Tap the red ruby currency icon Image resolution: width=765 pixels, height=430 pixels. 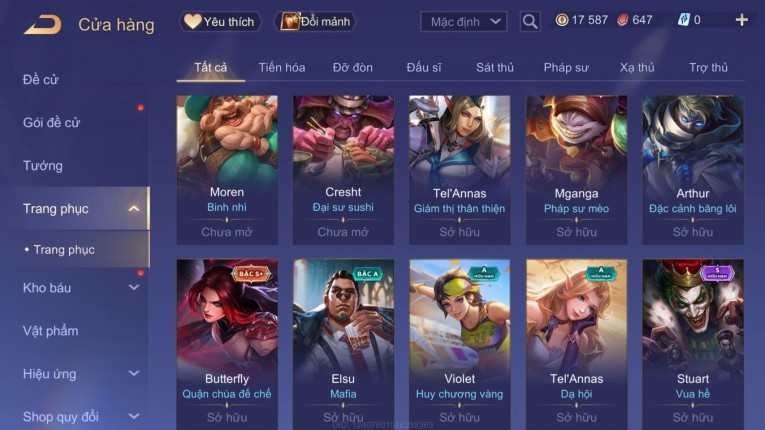[x=623, y=20]
